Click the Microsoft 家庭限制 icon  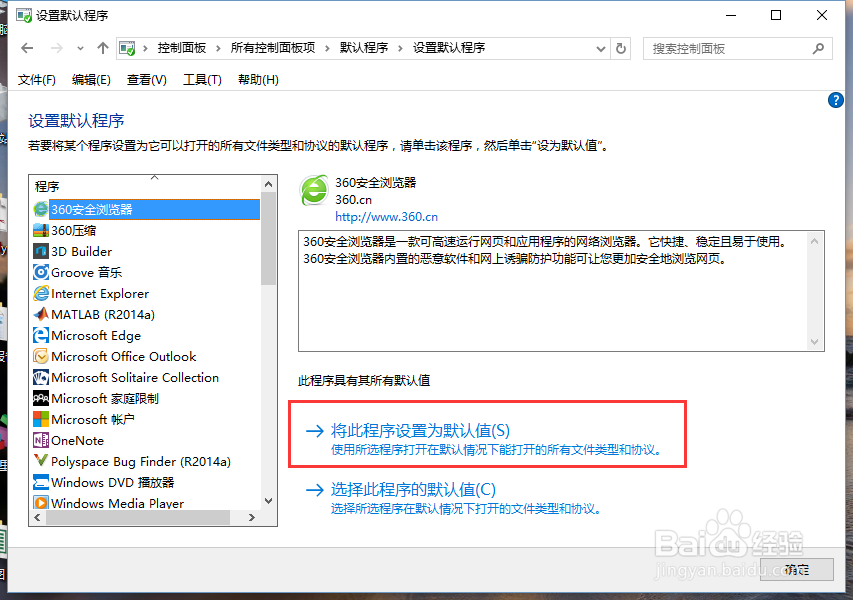point(41,399)
